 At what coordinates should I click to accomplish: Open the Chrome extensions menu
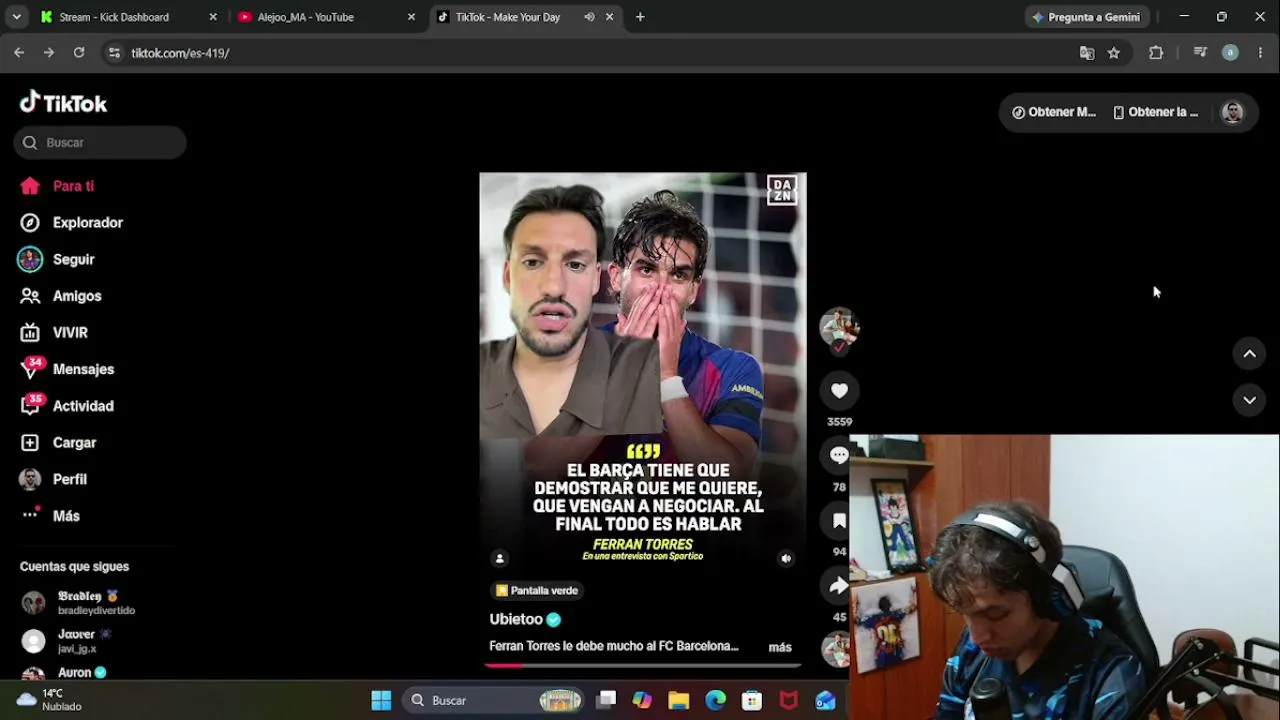pos(1156,53)
